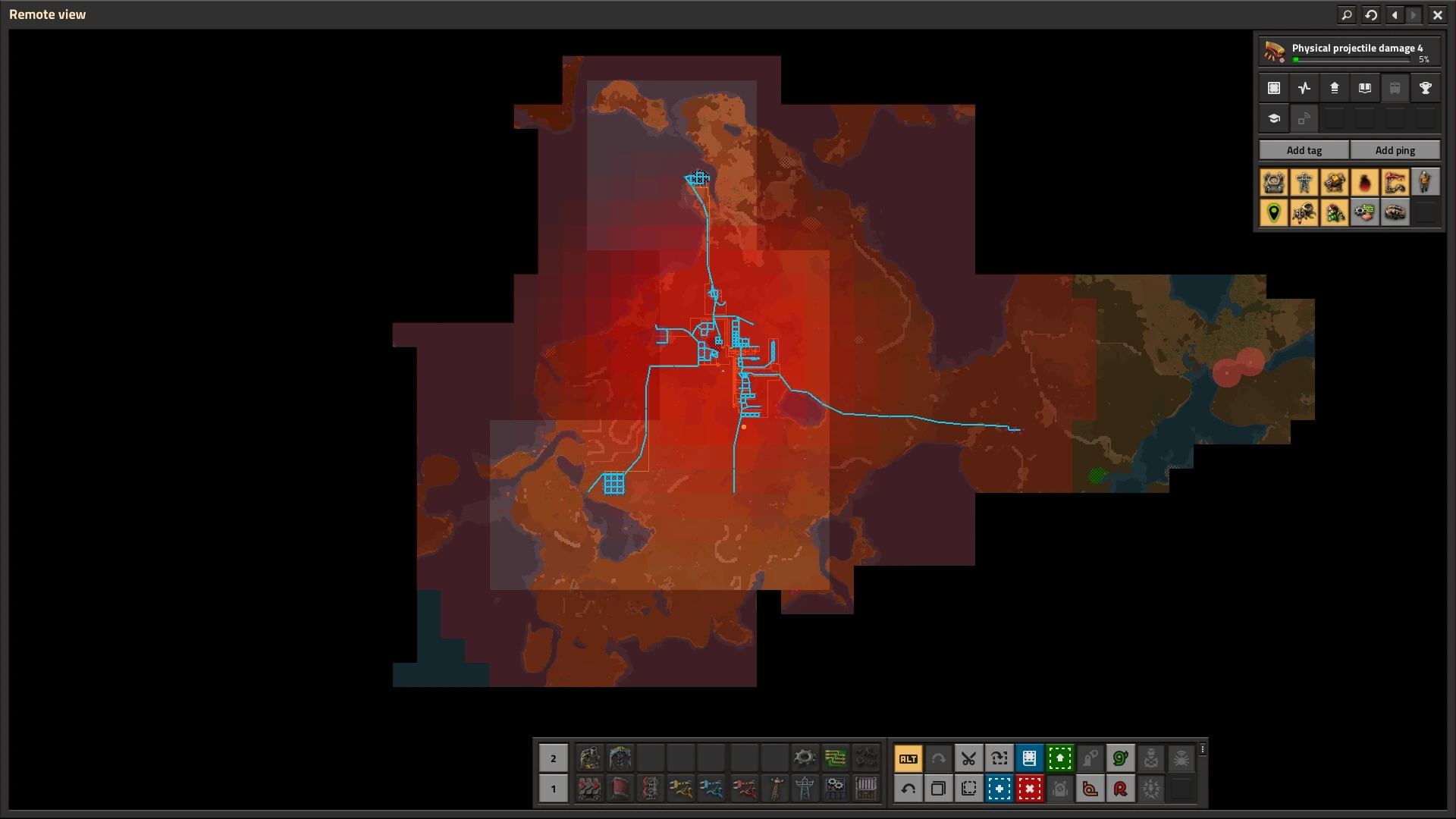Select the red long-handed inserter quickbar slot

744,789
